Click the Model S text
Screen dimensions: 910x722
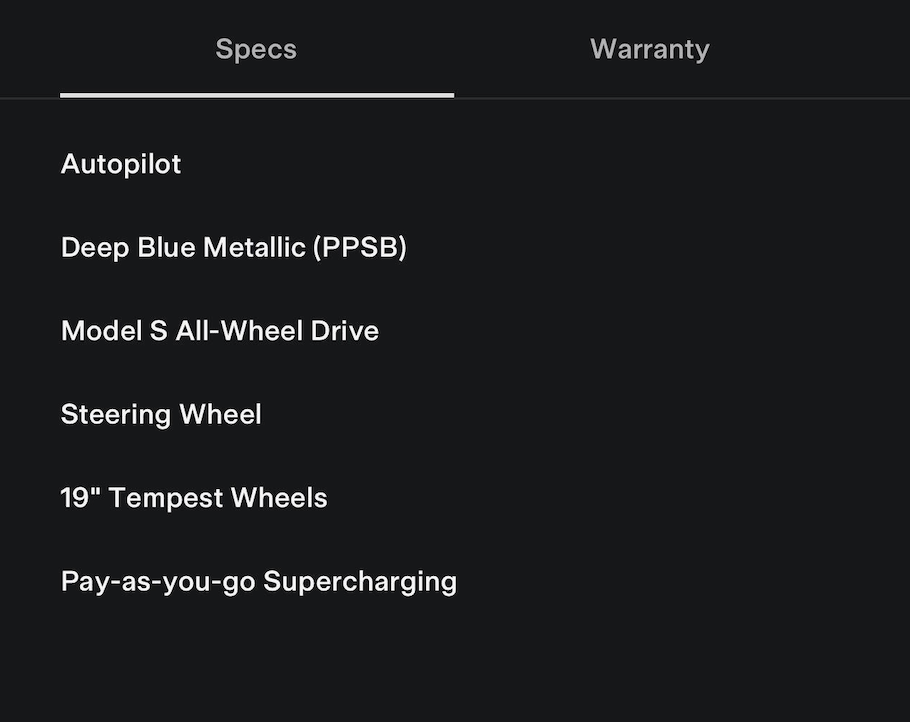pos(114,331)
